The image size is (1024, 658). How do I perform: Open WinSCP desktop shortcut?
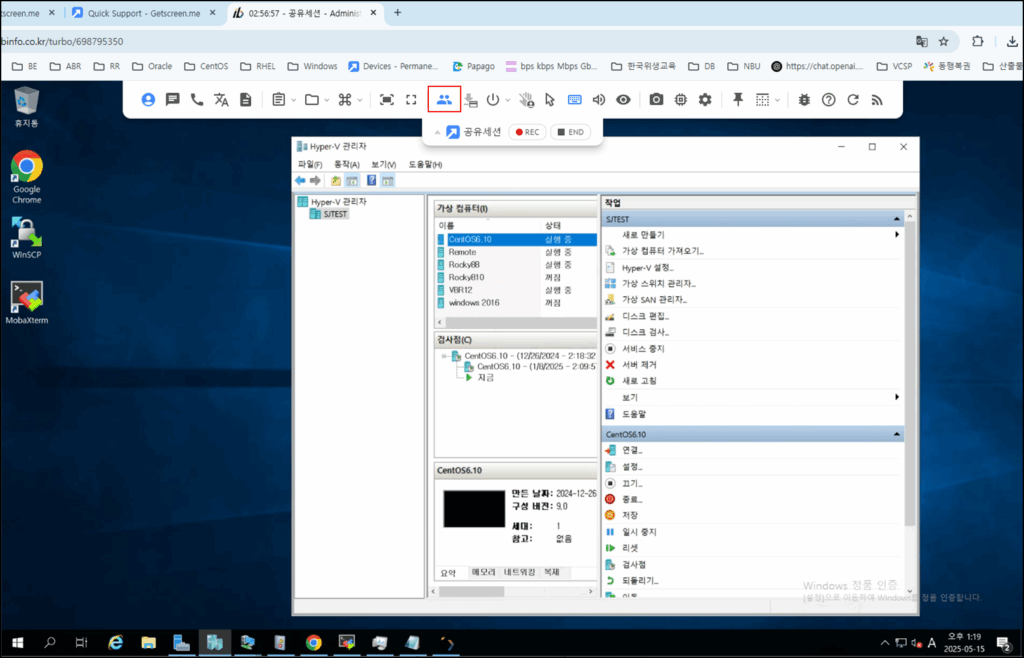click(x=26, y=238)
